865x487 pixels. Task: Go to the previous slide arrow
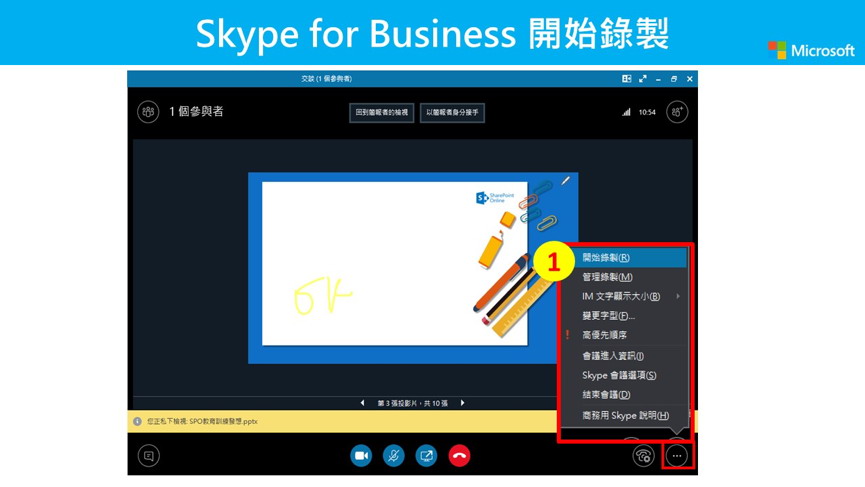pos(362,403)
